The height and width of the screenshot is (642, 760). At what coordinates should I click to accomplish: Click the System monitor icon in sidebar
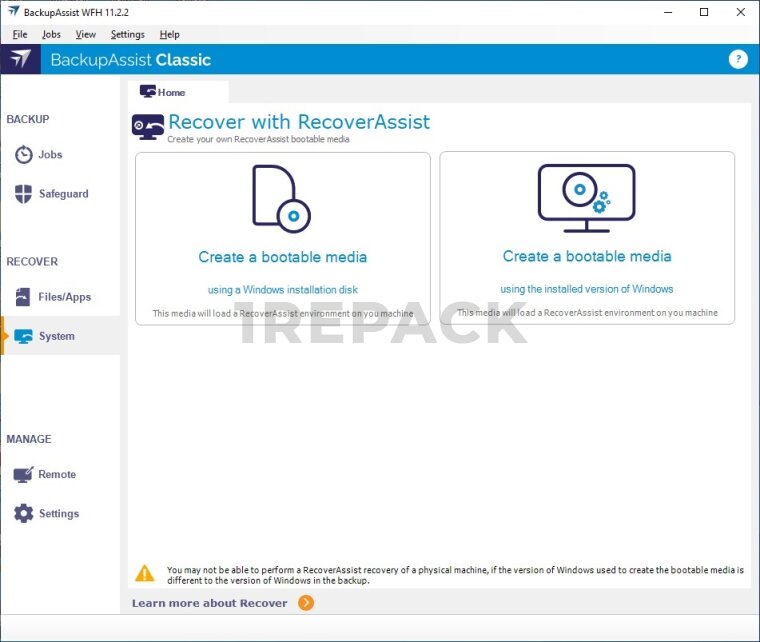click(x=23, y=336)
